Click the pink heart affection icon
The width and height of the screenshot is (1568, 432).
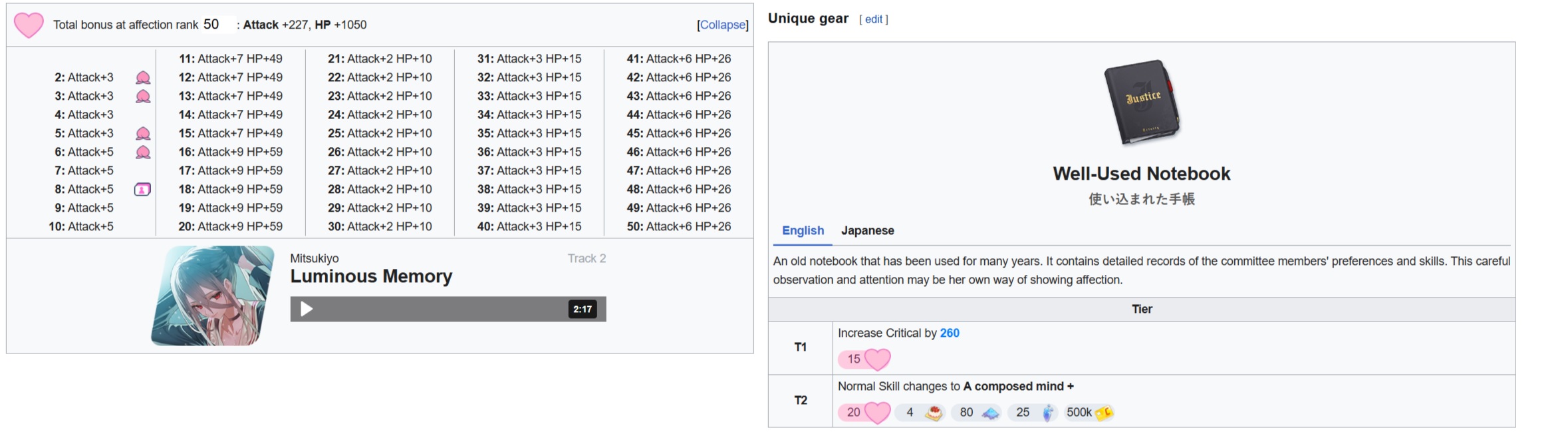coord(29,25)
